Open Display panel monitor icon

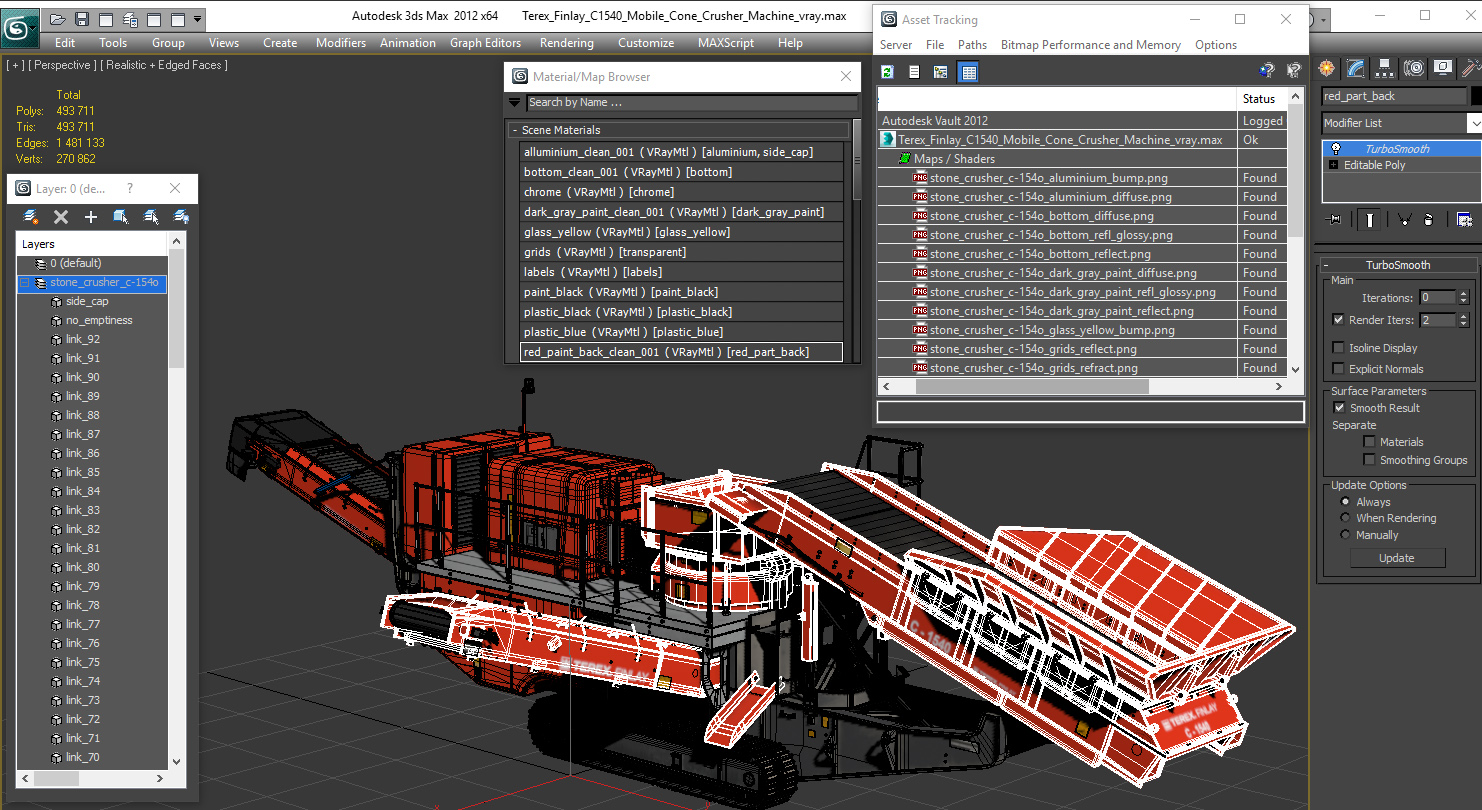[x=1442, y=68]
